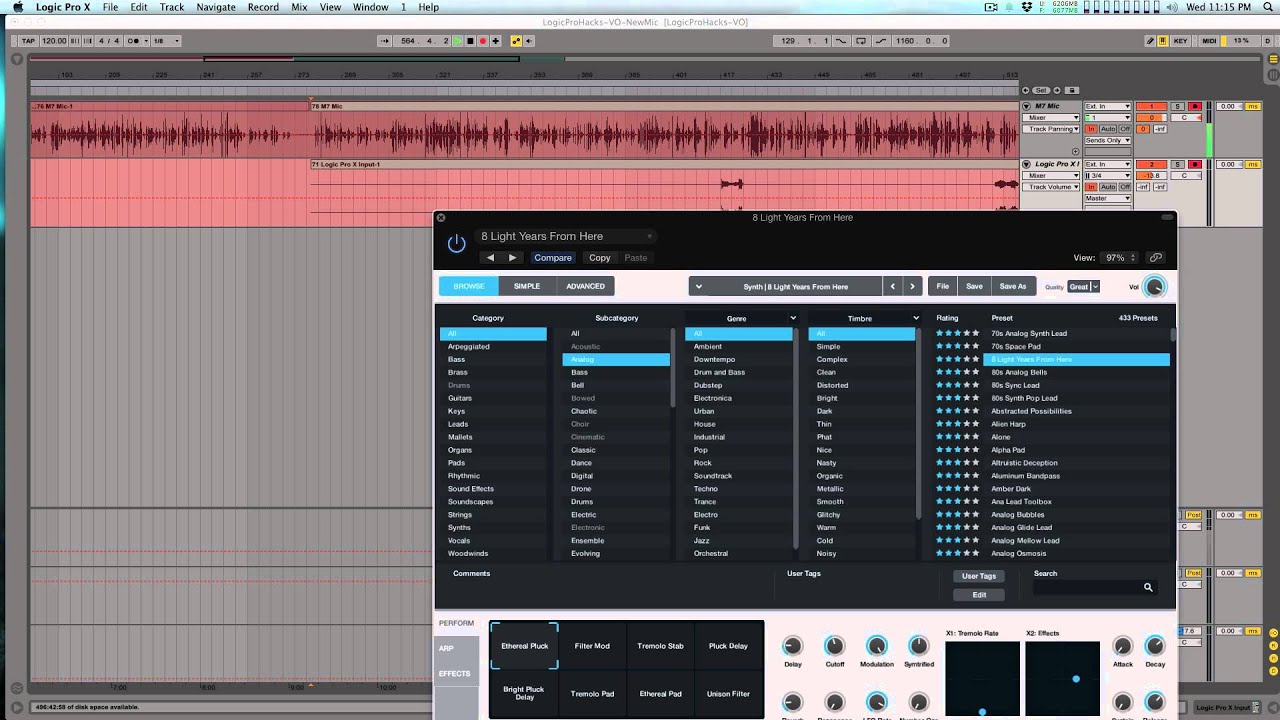Click the search magnifier icon
The height and width of the screenshot is (720, 1280).
point(1148,588)
